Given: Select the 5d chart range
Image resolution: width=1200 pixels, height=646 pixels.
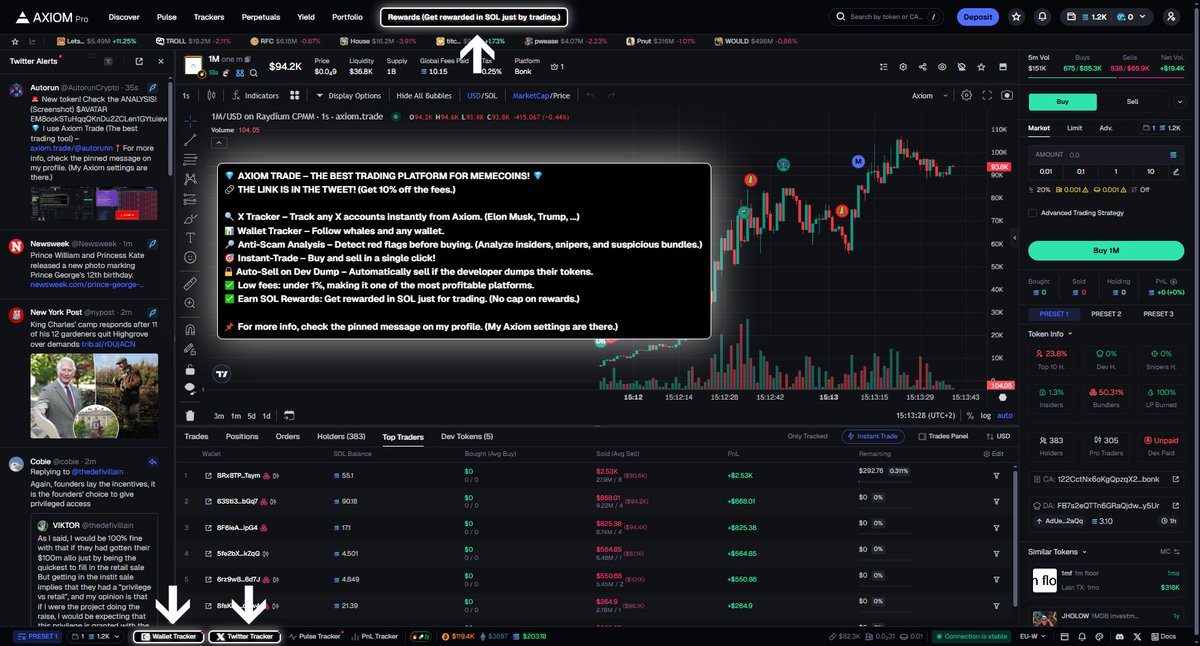Looking at the screenshot, I should (251, 415).
